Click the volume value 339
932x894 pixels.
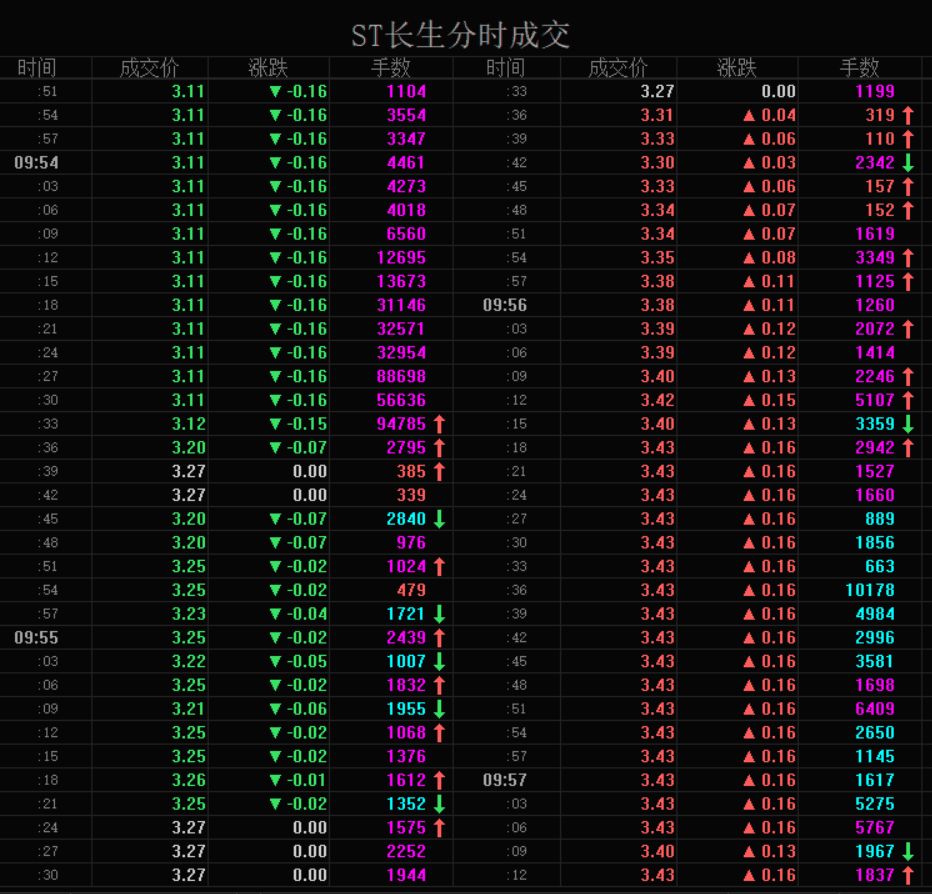click(x=411, y=495)
